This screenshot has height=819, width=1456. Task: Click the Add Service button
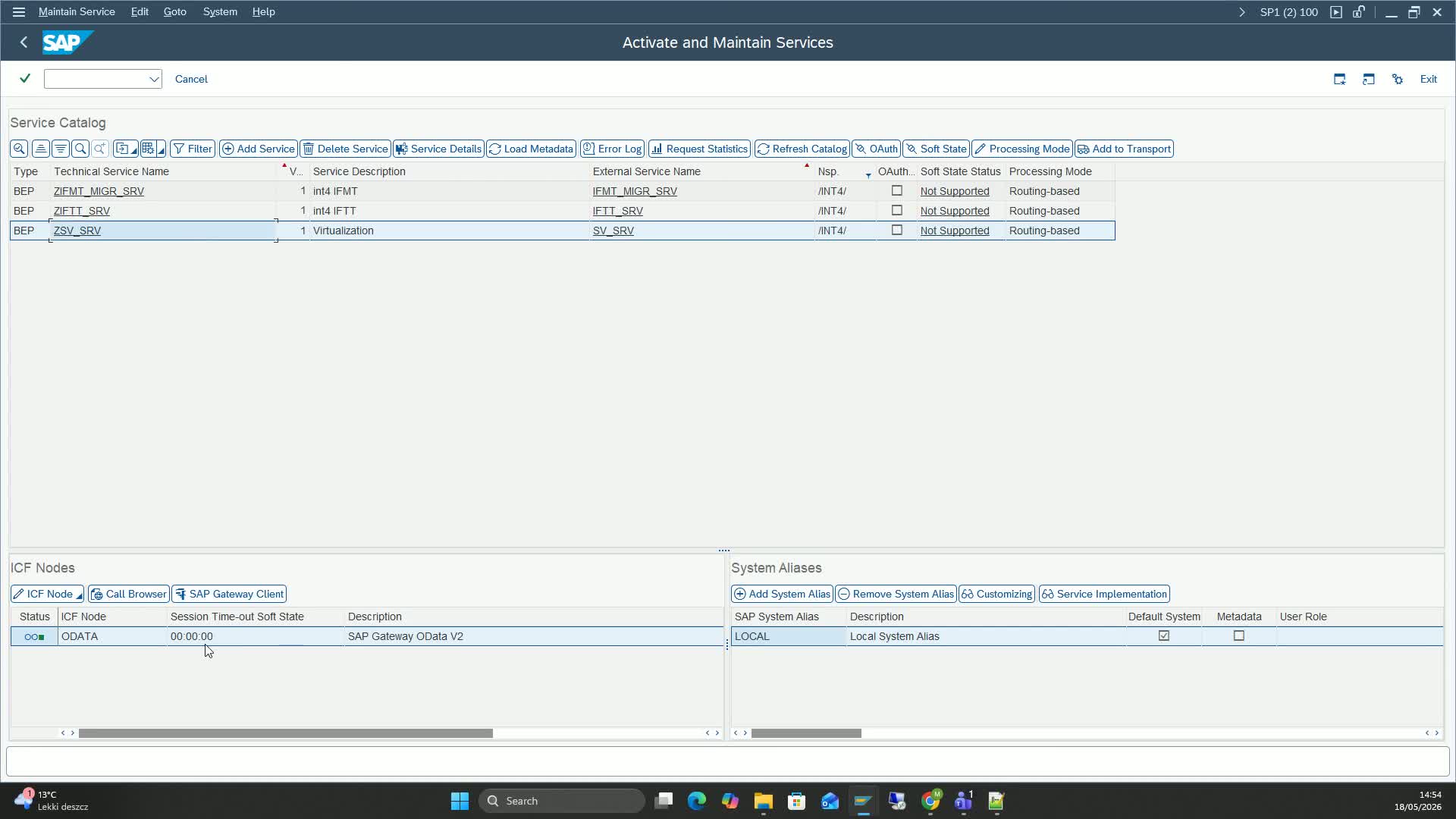(x=259, y=149)
